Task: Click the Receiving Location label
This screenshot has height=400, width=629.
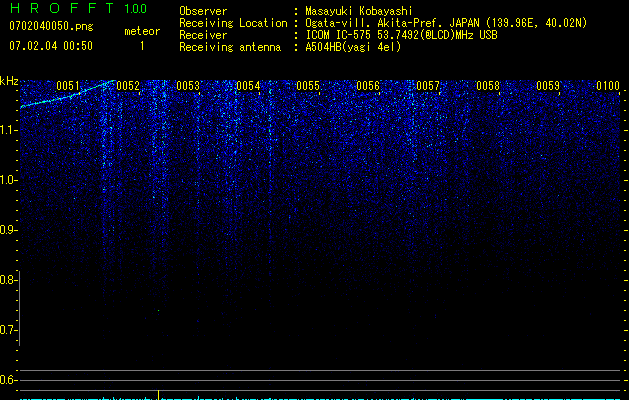Action: coord(233,23)
